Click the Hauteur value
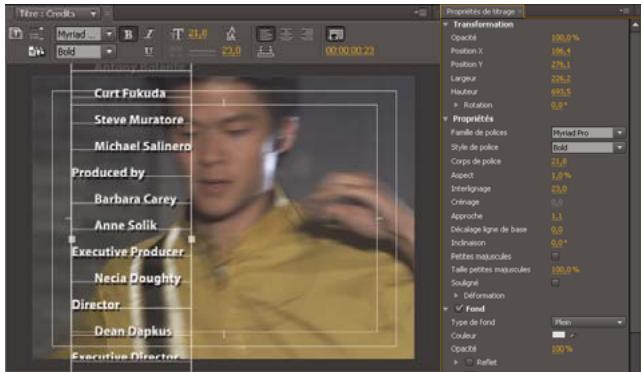642x373 pixels. (561, 92)
